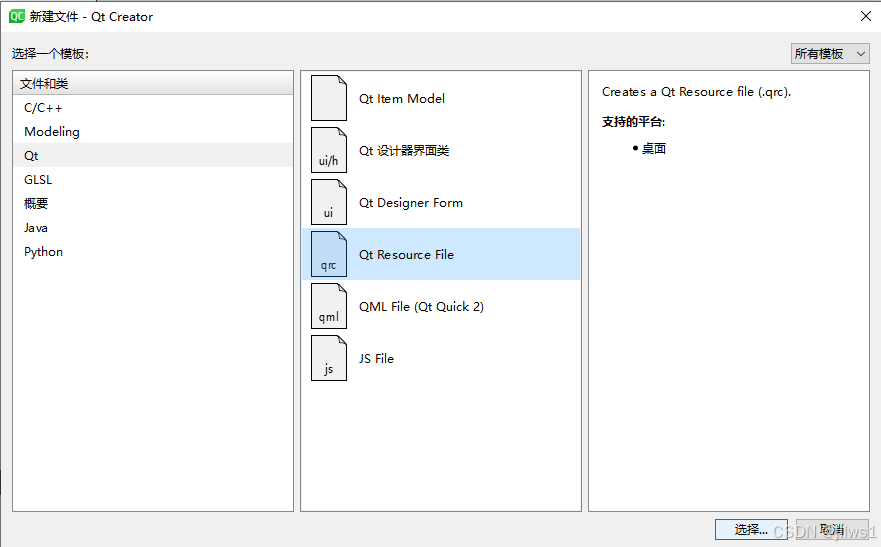Select the GLSL category
The height and width of the screenshot is (547, 881).
pos(153,180)
